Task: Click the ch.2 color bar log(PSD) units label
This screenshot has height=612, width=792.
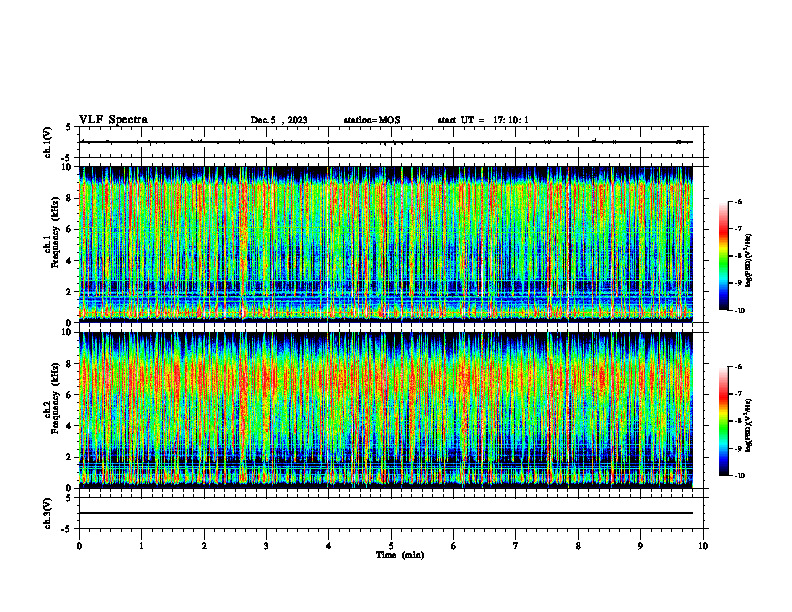Action: point(749,426)
